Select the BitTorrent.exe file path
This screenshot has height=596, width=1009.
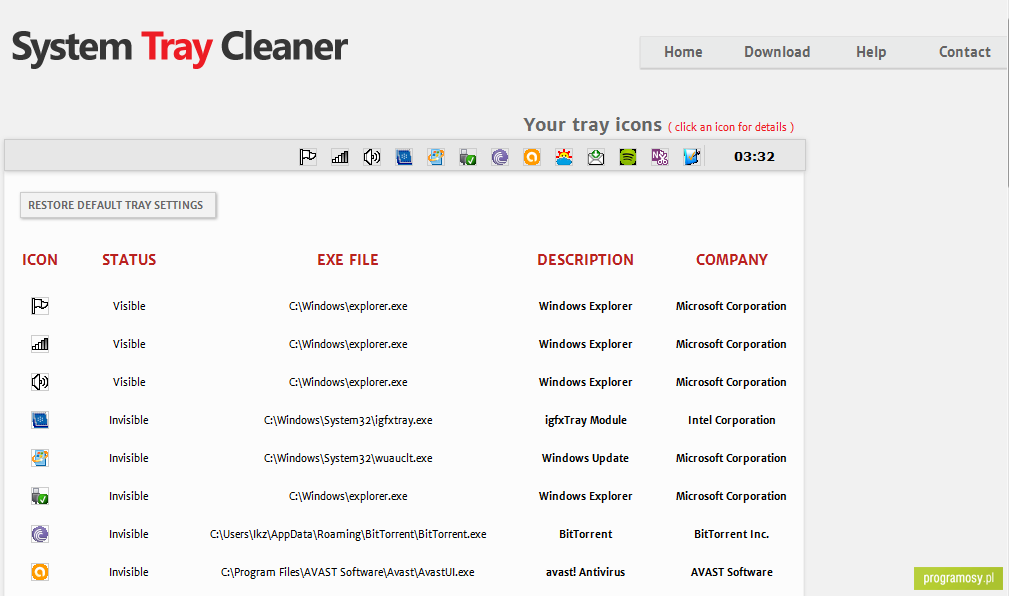pos(348,534)
